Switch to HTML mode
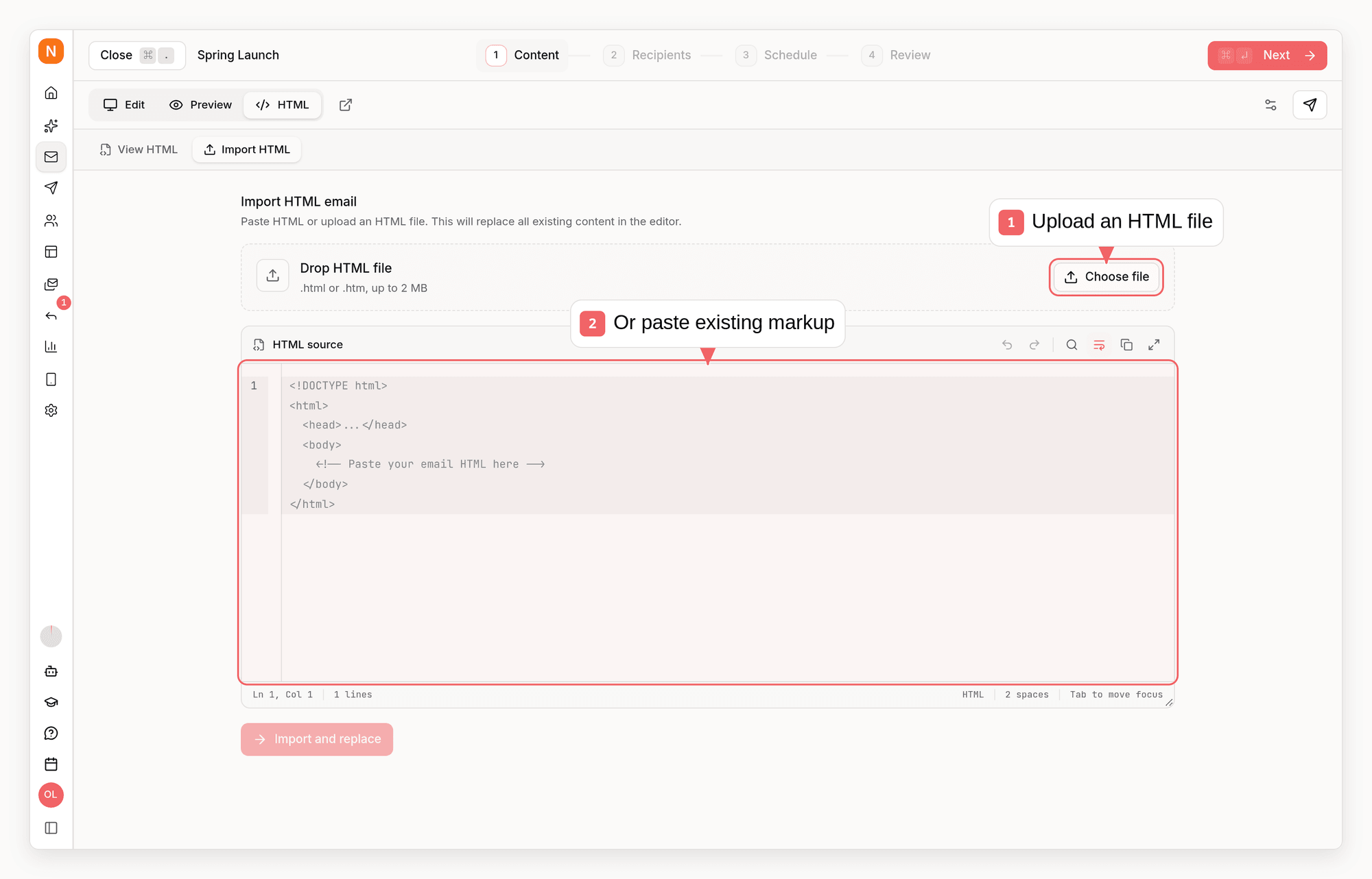This screenshot has width=1372, height=879. (283, 105)
